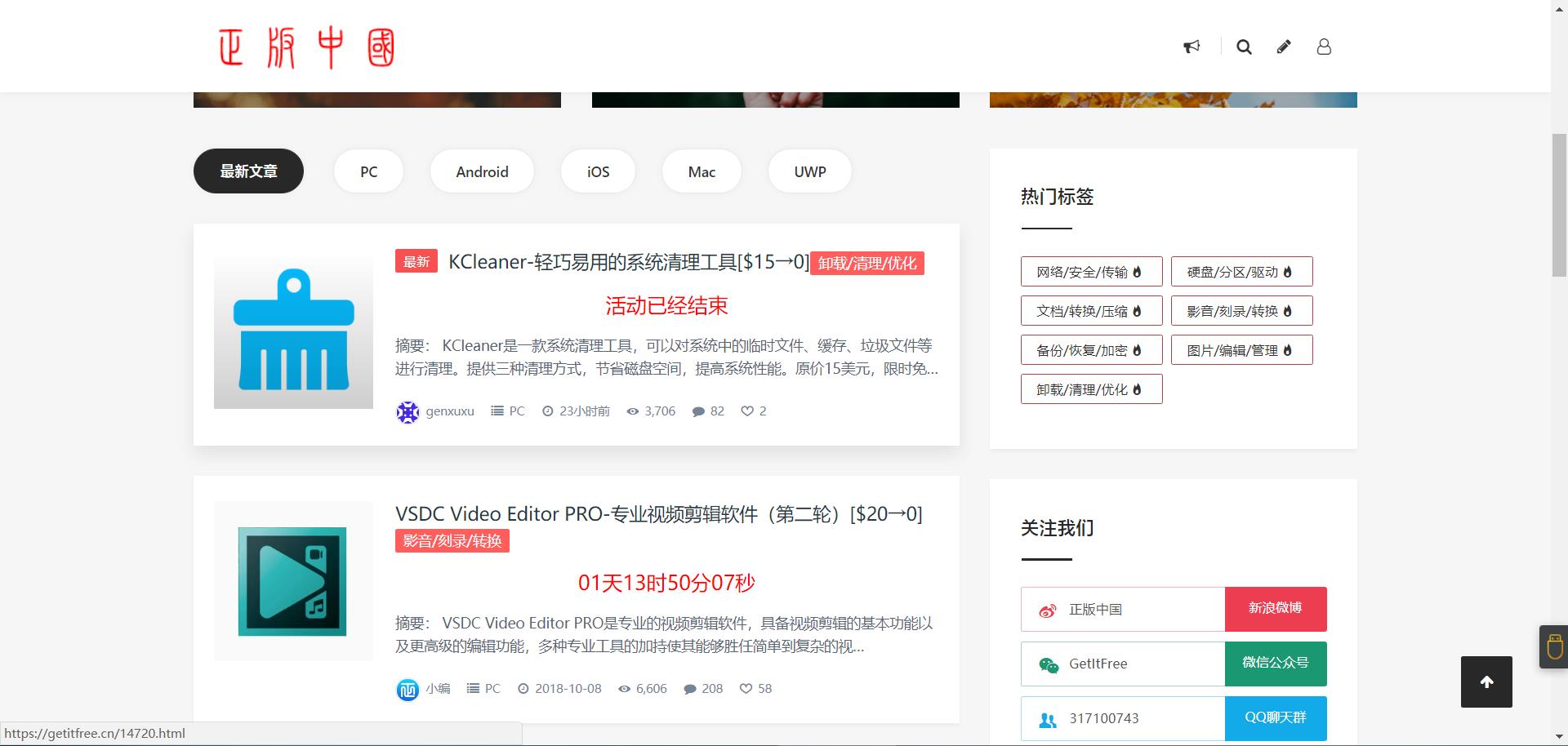Screen dimensions: 1568x746
Task: Click the 正版中國 site logo
Action: (x=307, y=47)
